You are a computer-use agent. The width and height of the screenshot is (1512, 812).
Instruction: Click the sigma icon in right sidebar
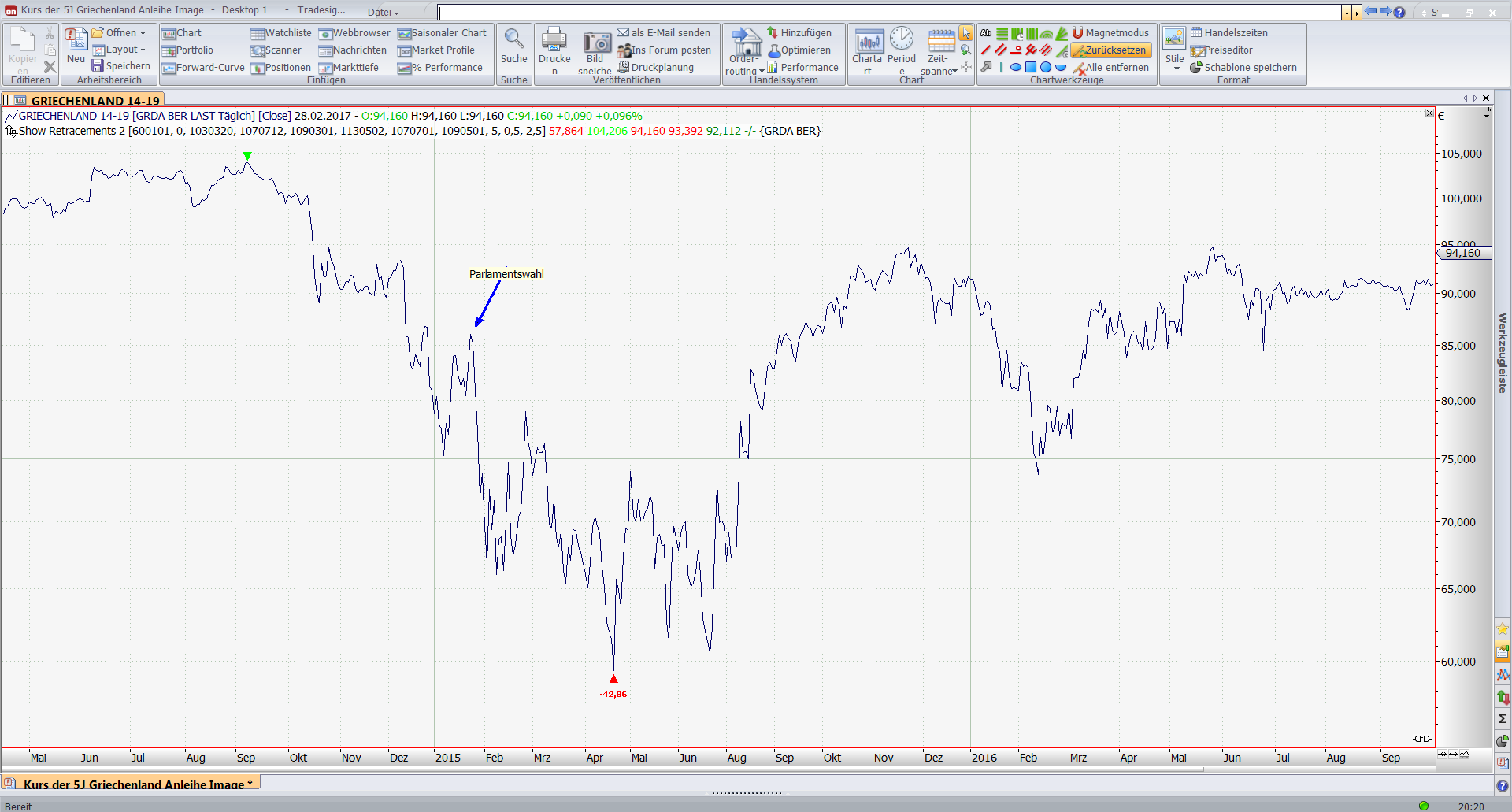[1503, 718]
